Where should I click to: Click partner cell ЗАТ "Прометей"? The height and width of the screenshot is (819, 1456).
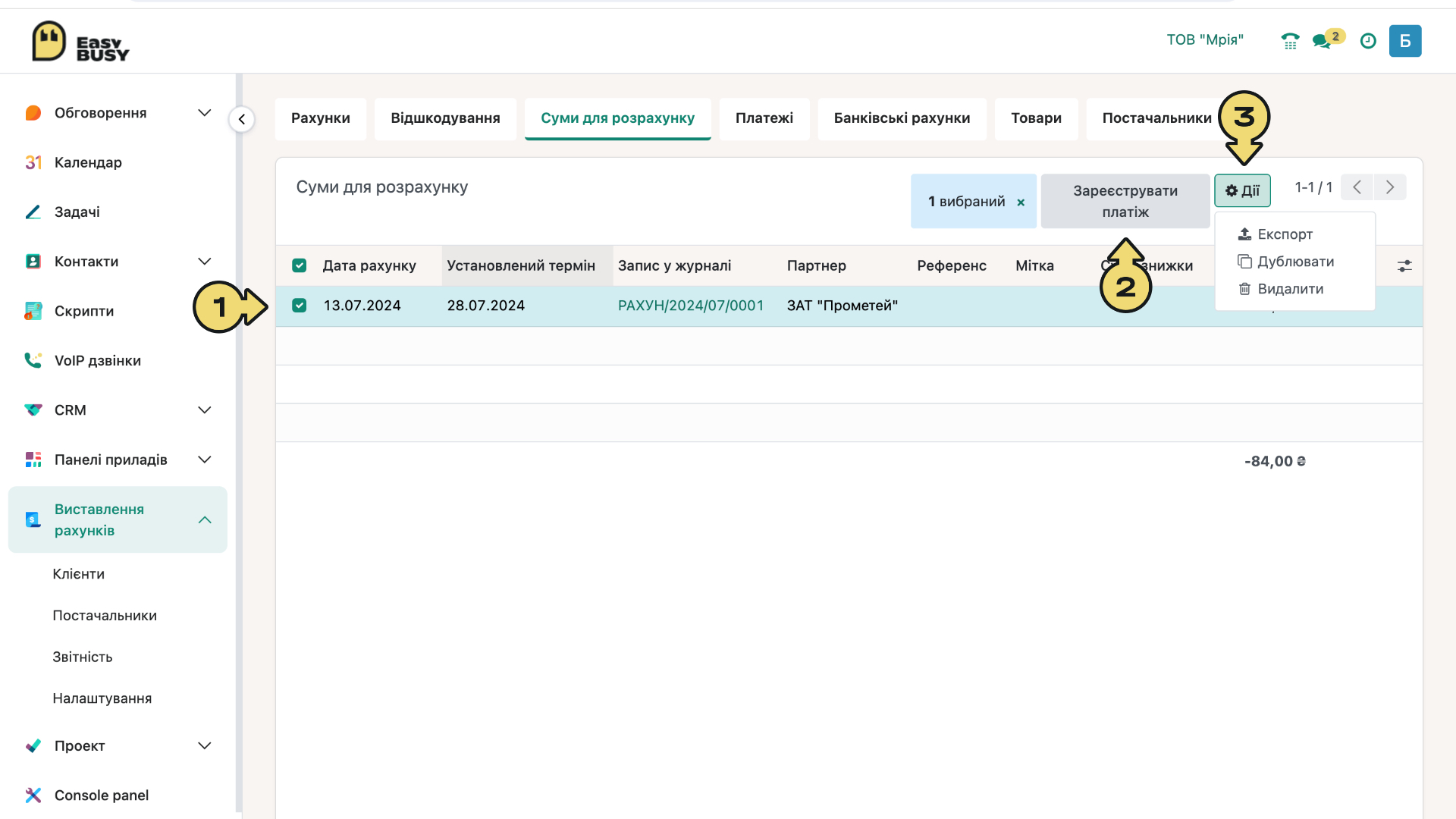843,306
